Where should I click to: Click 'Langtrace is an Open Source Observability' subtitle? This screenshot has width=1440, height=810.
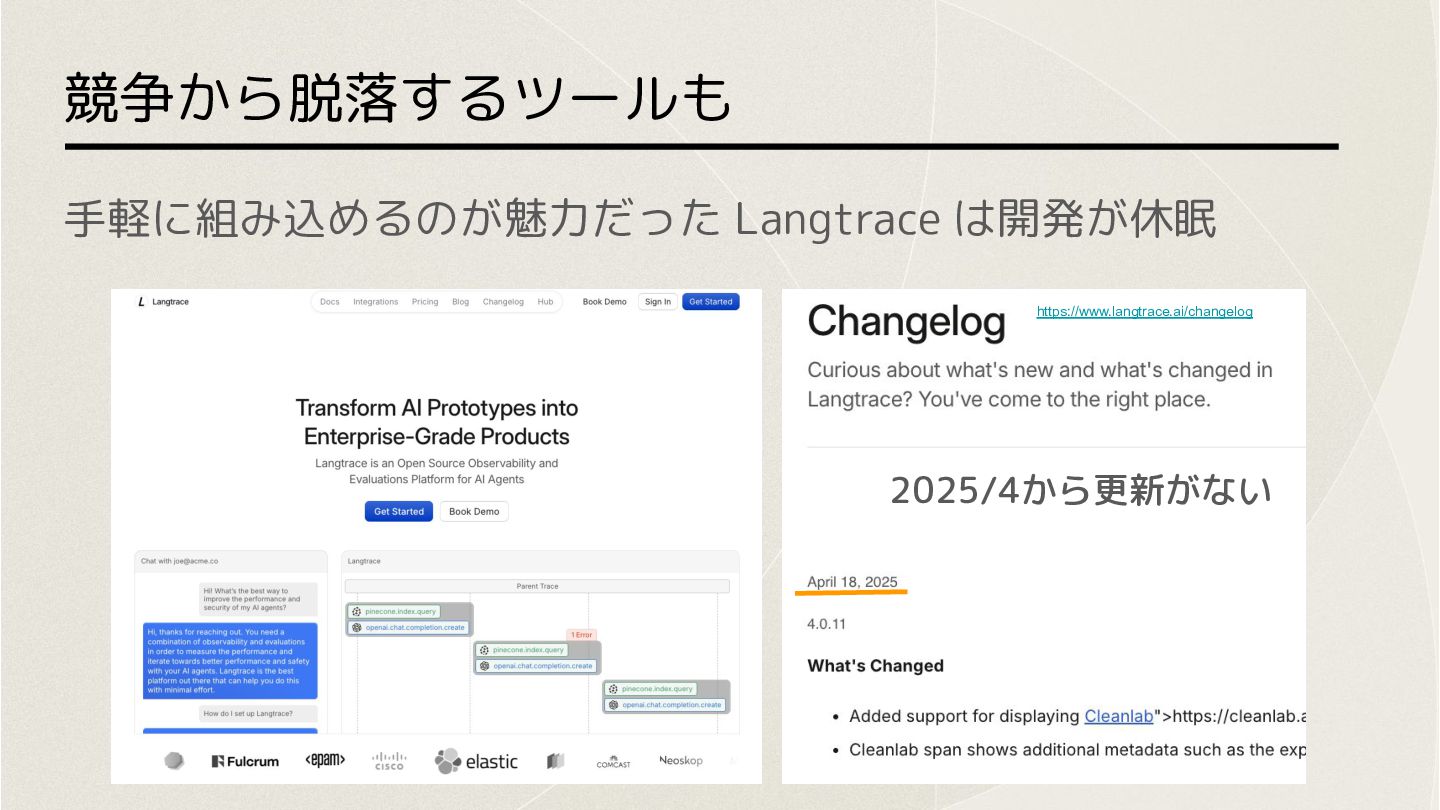click(x=437, y=471)
